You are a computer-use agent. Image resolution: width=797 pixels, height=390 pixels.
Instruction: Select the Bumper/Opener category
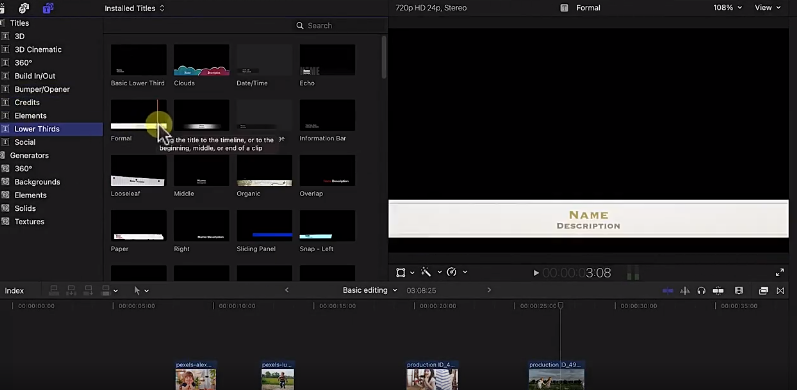42,89
